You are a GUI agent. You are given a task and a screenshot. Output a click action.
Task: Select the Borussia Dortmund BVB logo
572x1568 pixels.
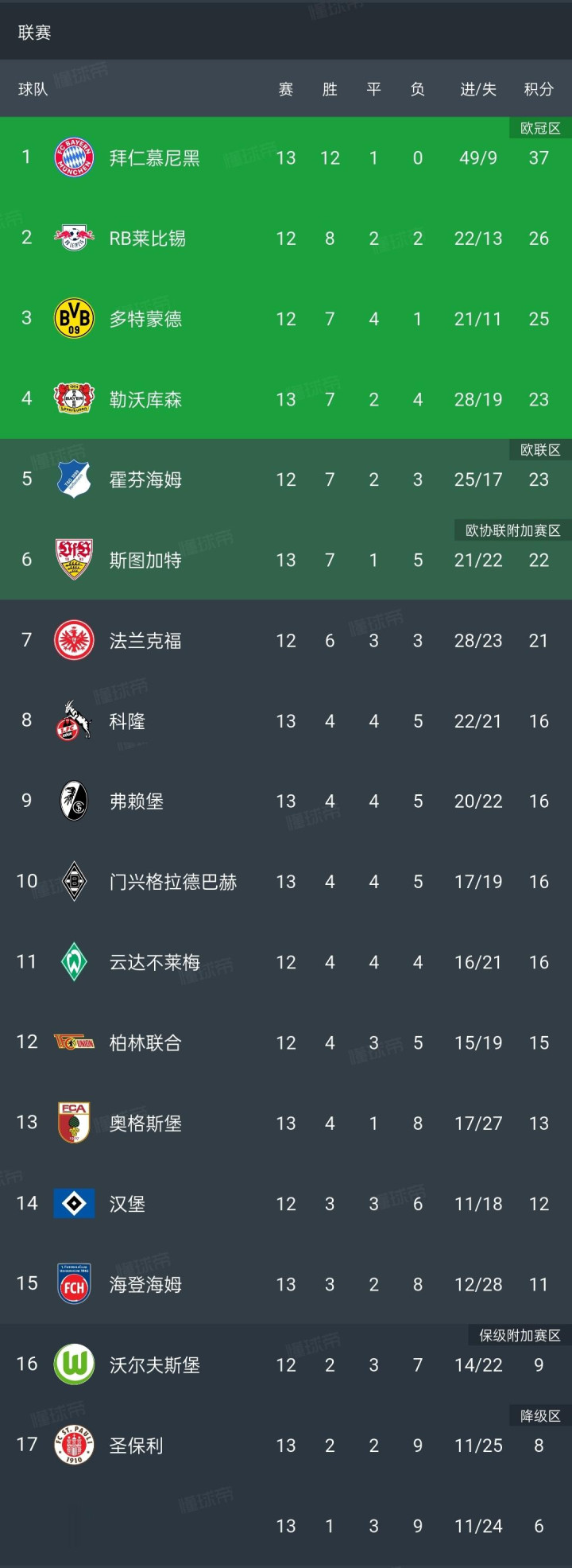coord(74,318)
